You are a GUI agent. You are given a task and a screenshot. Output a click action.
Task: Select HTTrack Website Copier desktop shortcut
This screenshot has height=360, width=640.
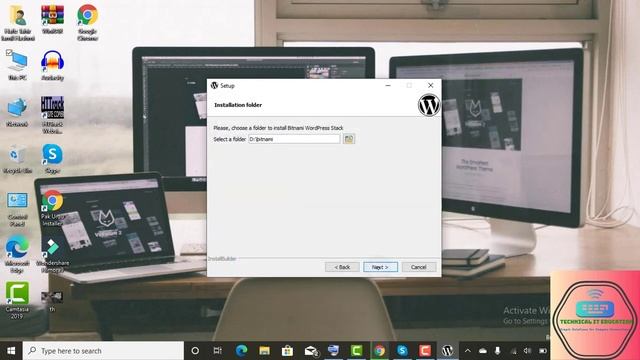point(52,115)
